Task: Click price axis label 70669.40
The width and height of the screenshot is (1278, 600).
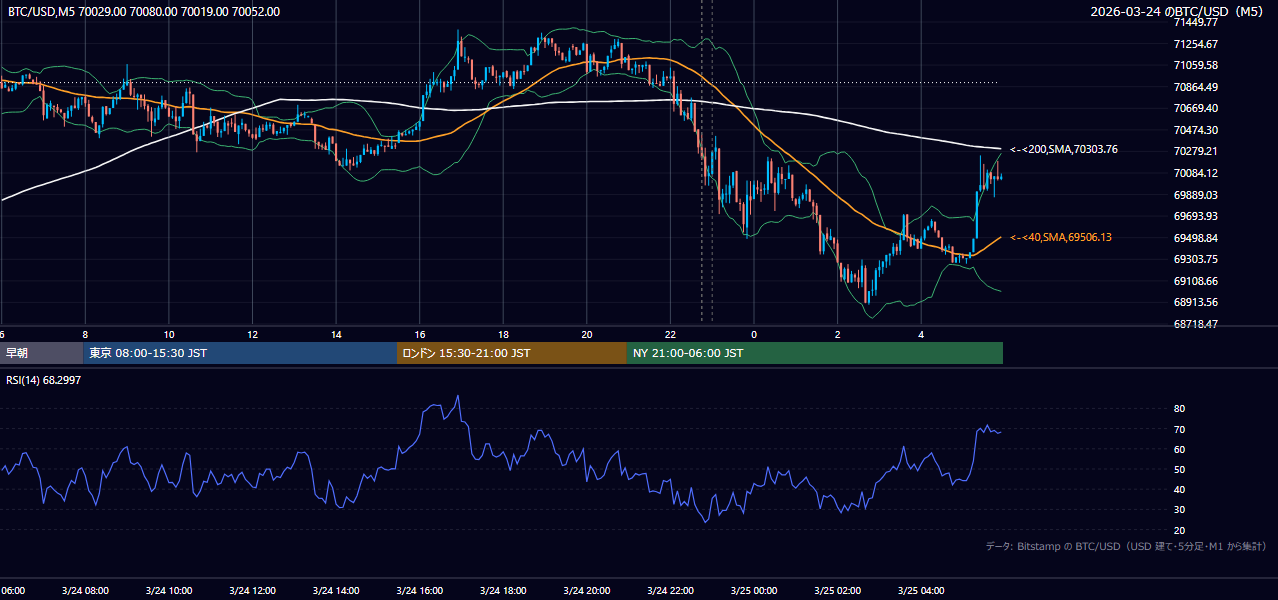Action: (x=1195, y=108)
